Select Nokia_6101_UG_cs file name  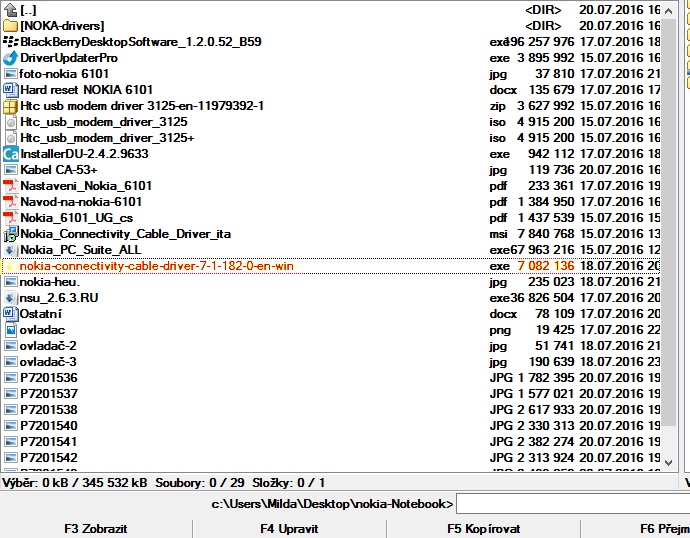77,218
